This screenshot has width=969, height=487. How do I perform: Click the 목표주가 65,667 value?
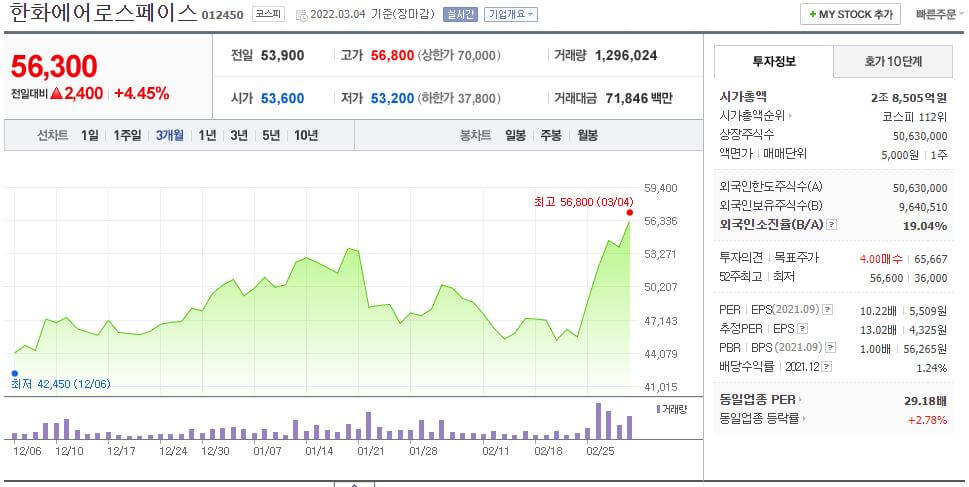click(930, 258)
